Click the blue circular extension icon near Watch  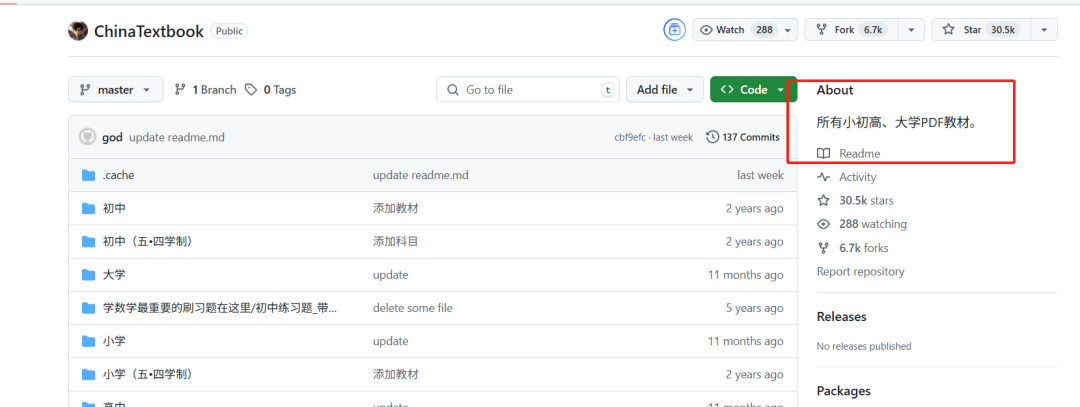click(x=674, y=30)
